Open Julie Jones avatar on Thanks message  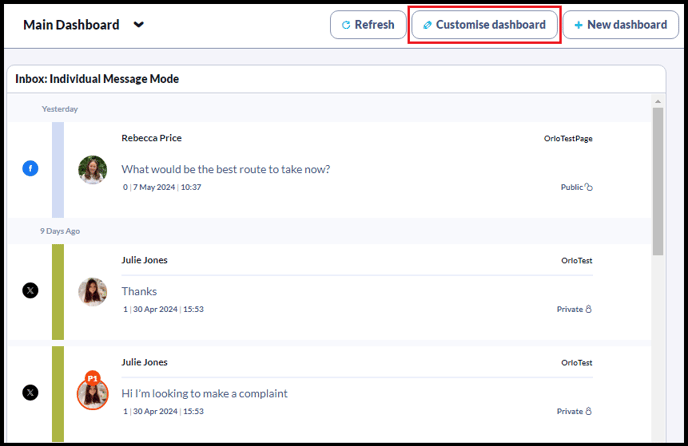pos(93,291)
